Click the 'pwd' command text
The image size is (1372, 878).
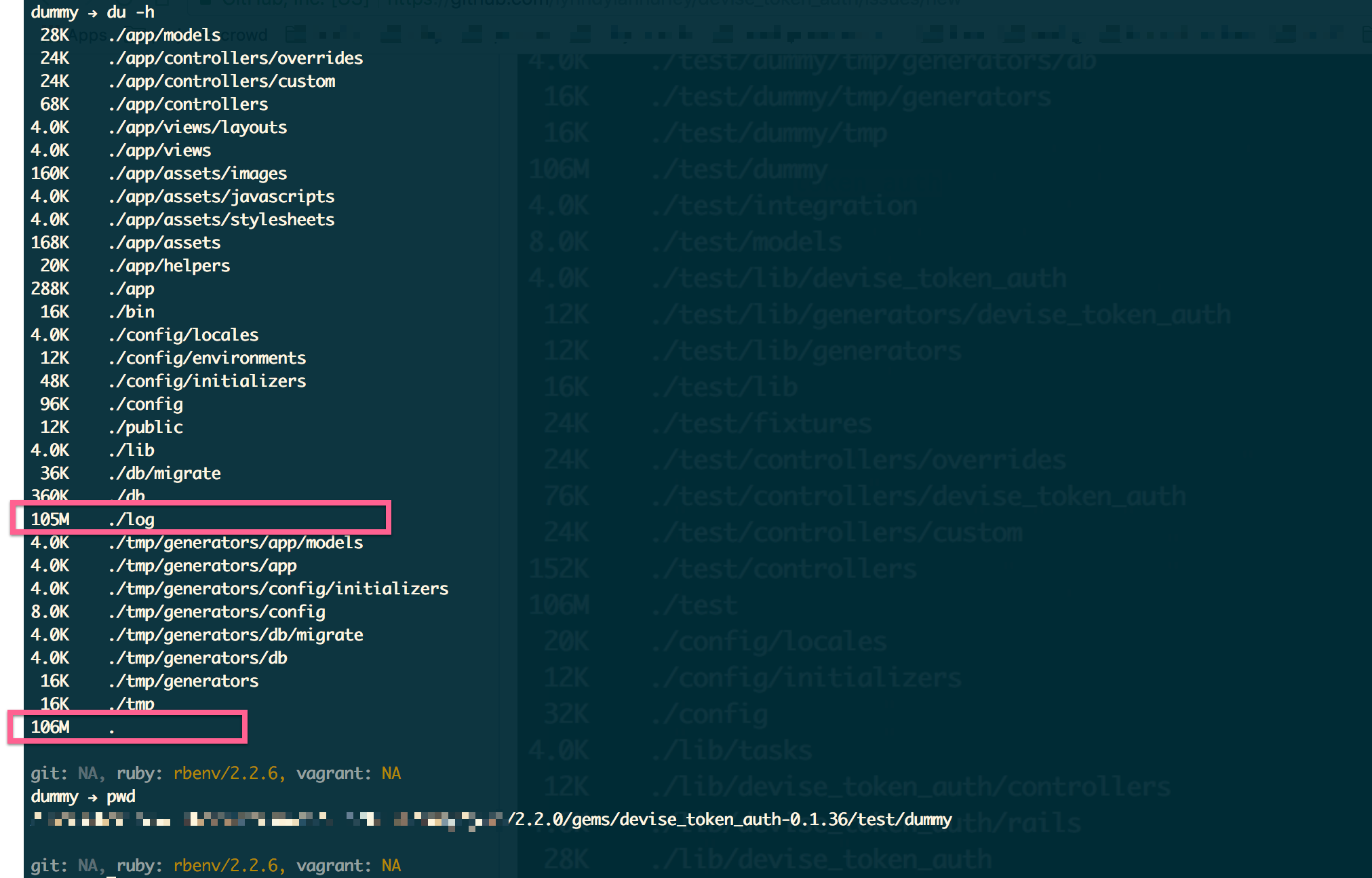coord(121,797)
